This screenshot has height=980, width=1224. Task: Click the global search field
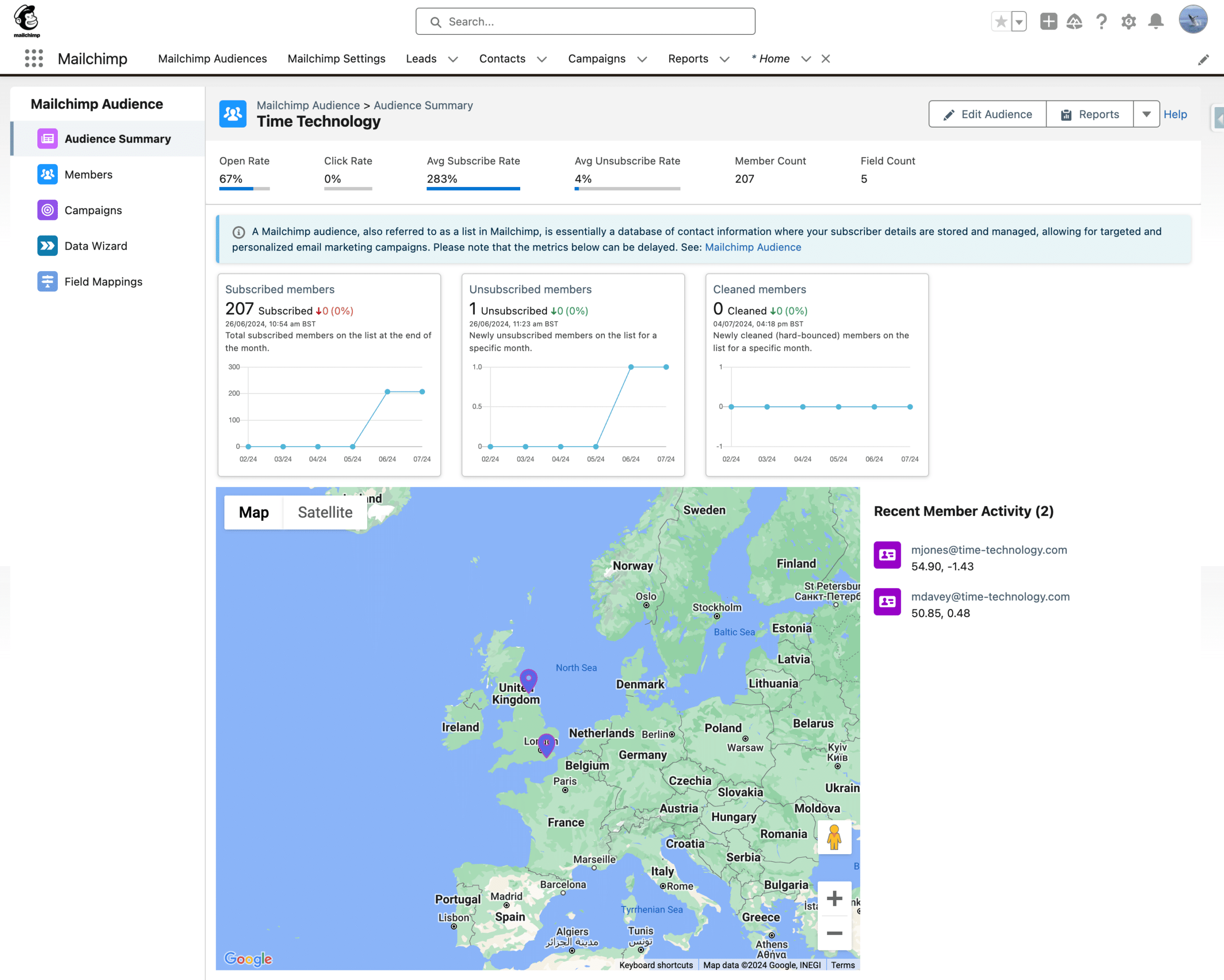585,22
